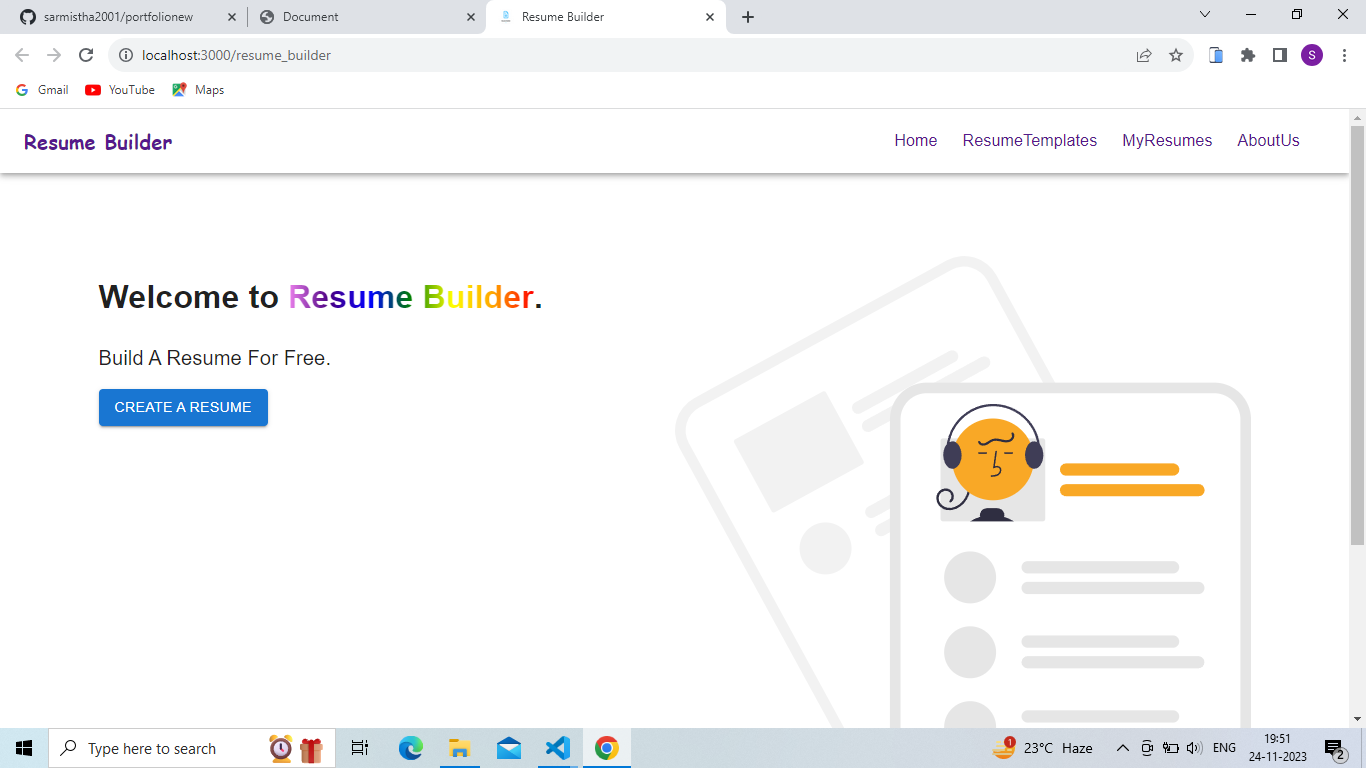Close the Document tab
This screenshot has height=768, width=1366.
point(471,17)
